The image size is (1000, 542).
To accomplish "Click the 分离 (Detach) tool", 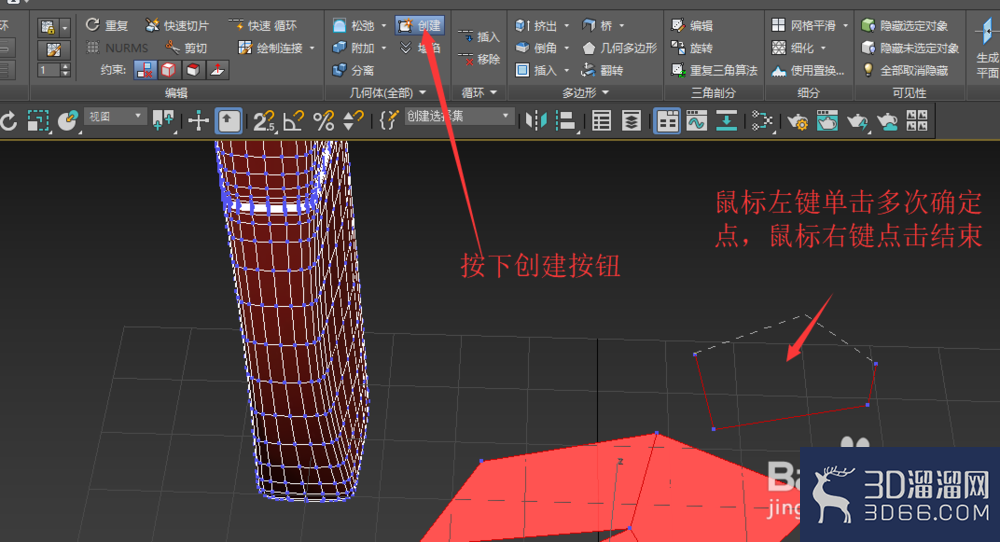I will [x=353, y=70].
